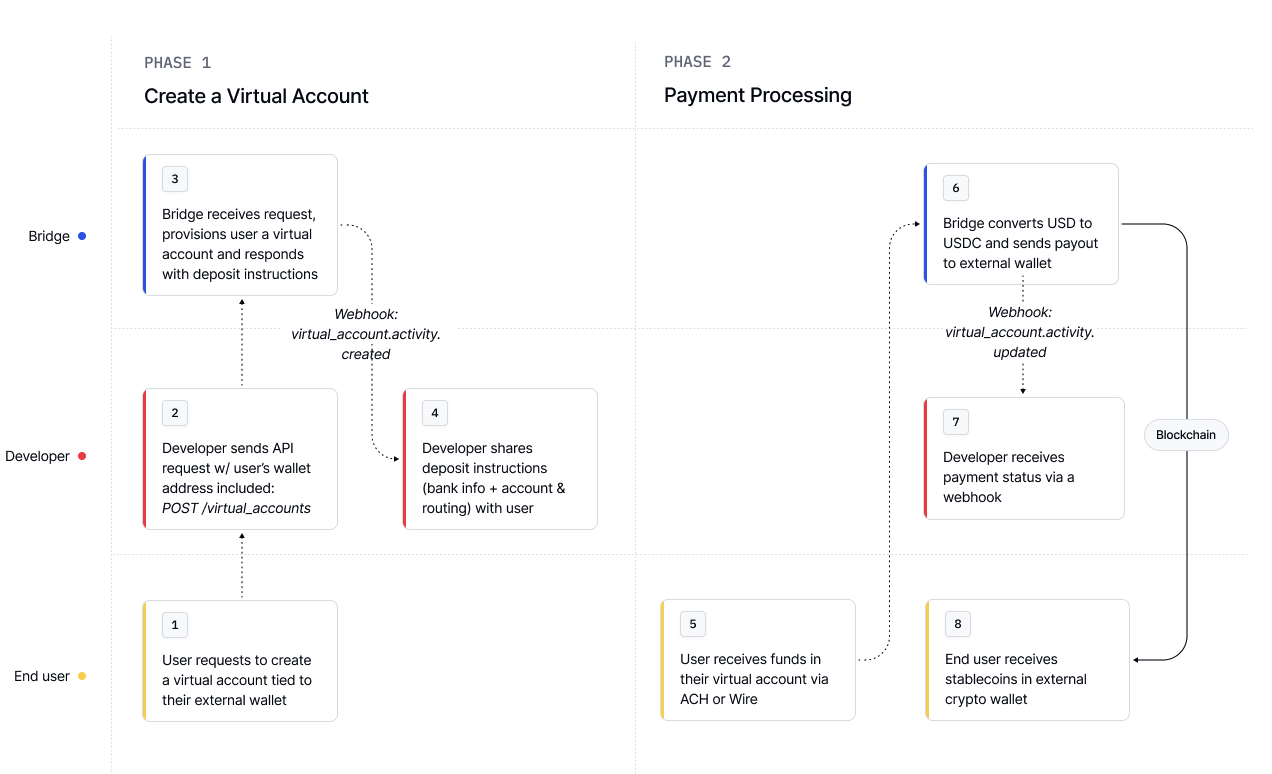This screenshot has width=1272, height=774.
Task: Click the step 3 number badge
Action: (x=175, y=179)
